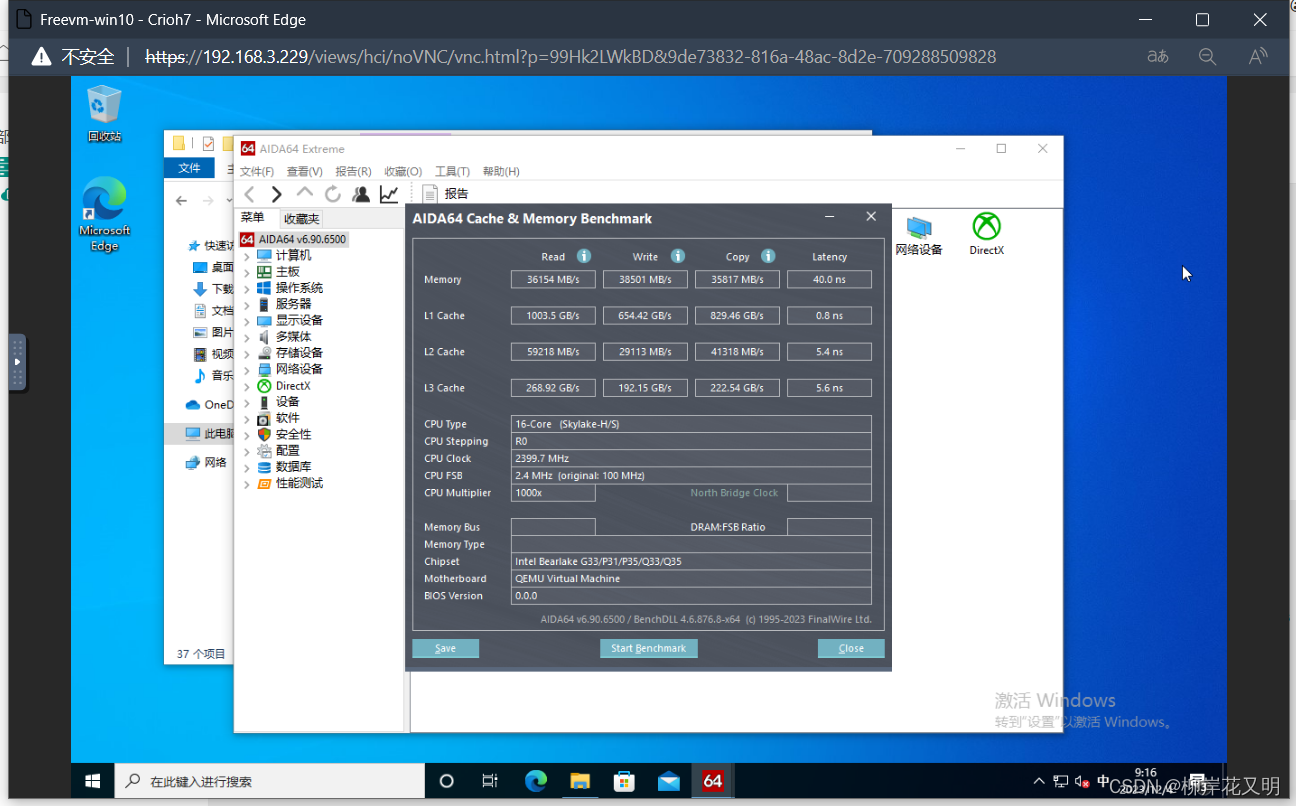Click the Save button in benchmark dialog
The width and height of the screenshot is (1296, 806).
[445, 648]
